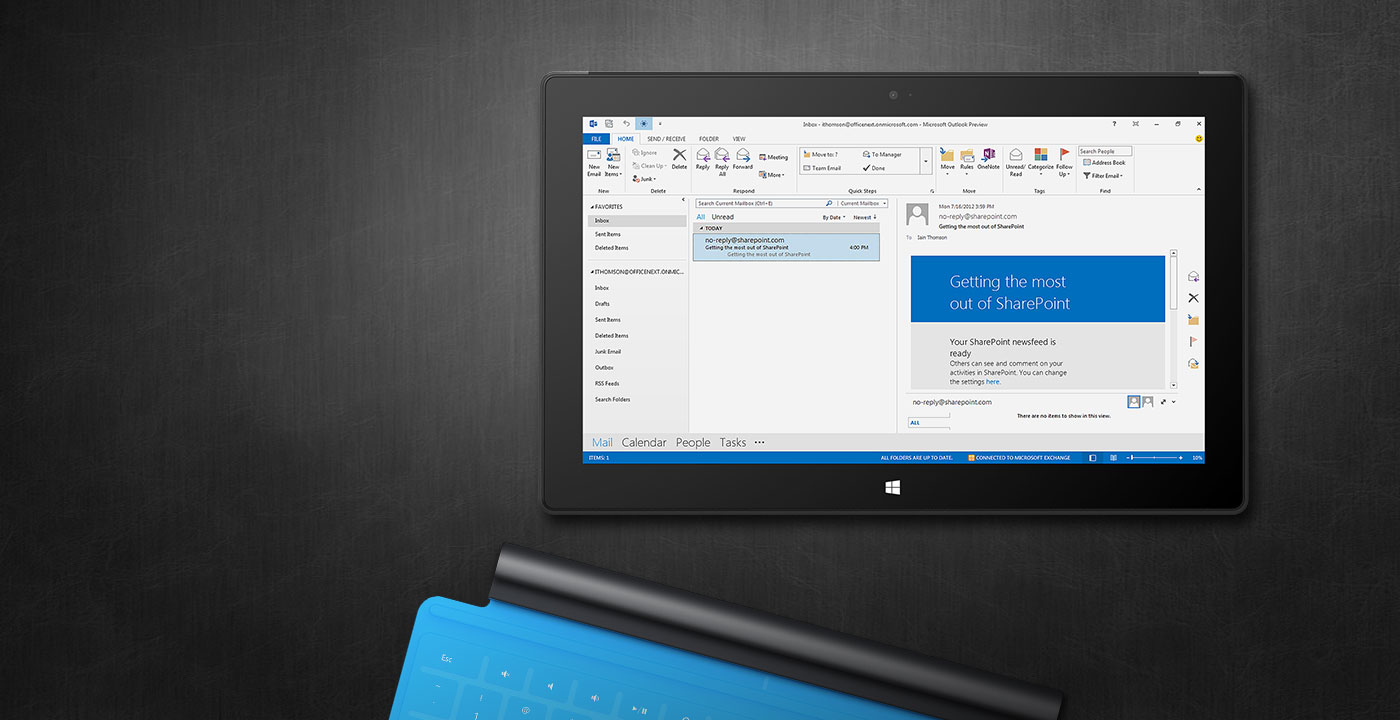Click the smiley feedback icon
This screenshot has height=720, width=1400.
click(1199, 139)
